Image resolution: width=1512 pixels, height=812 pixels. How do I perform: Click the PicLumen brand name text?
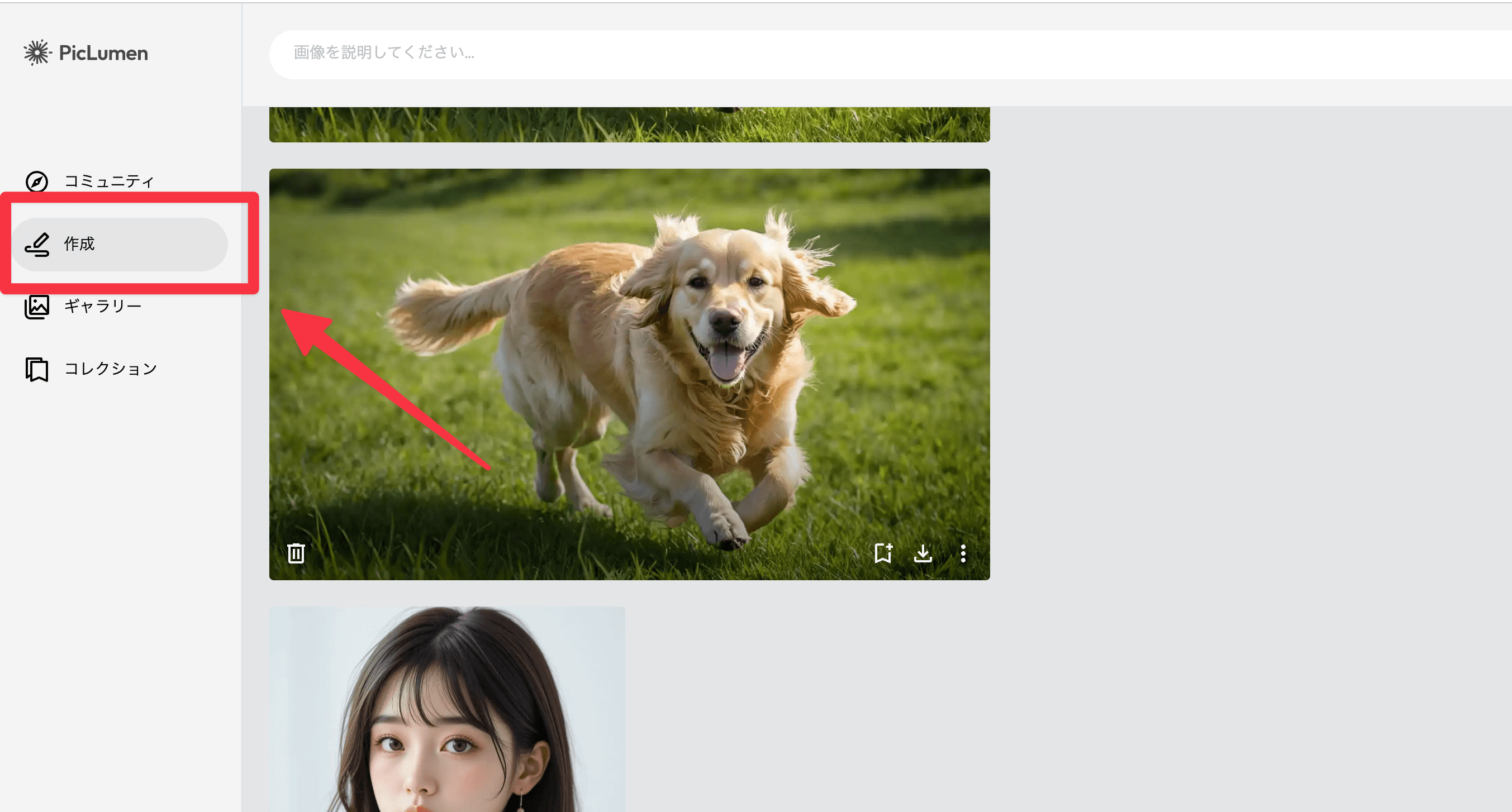click(x=103, y=54)
